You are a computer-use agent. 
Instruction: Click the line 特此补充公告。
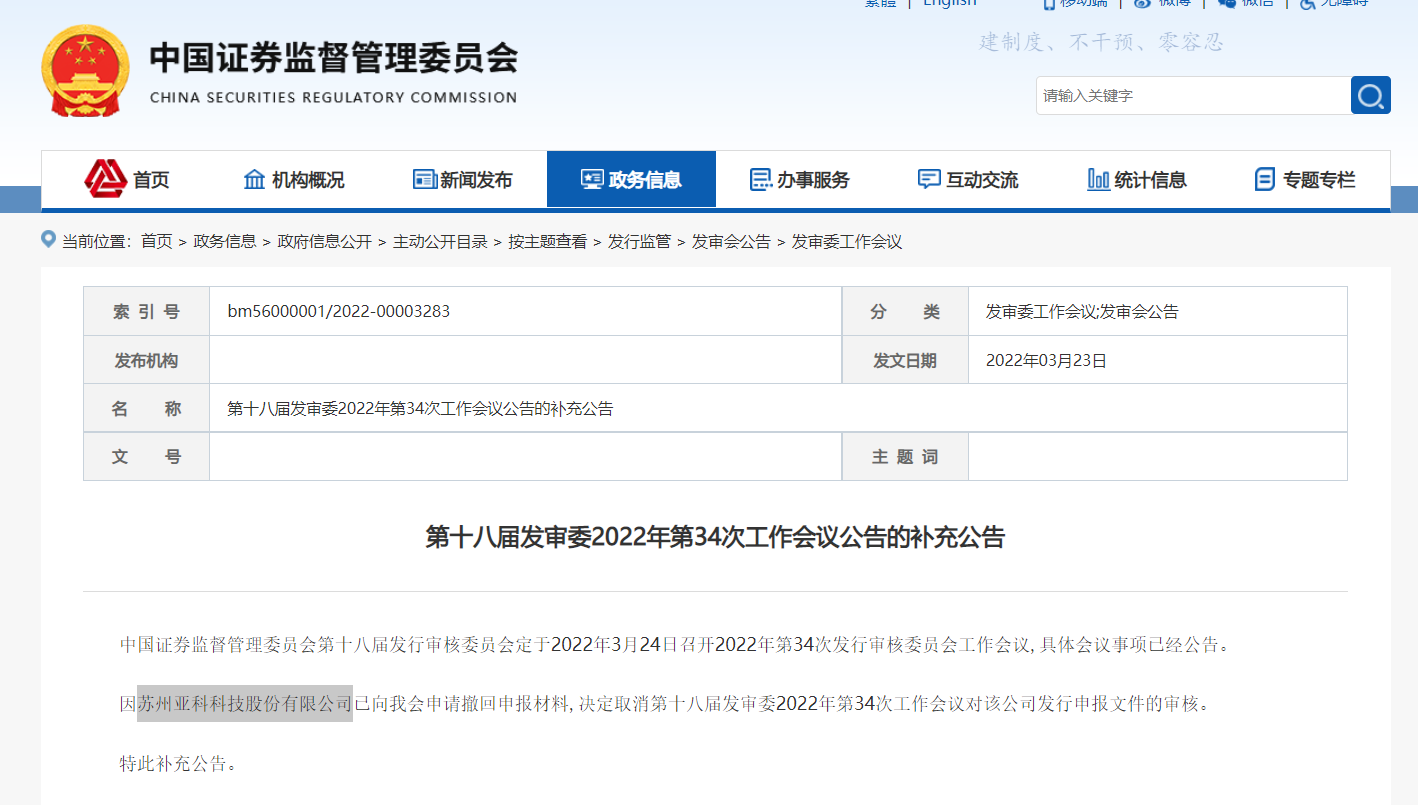pos(178,764)
